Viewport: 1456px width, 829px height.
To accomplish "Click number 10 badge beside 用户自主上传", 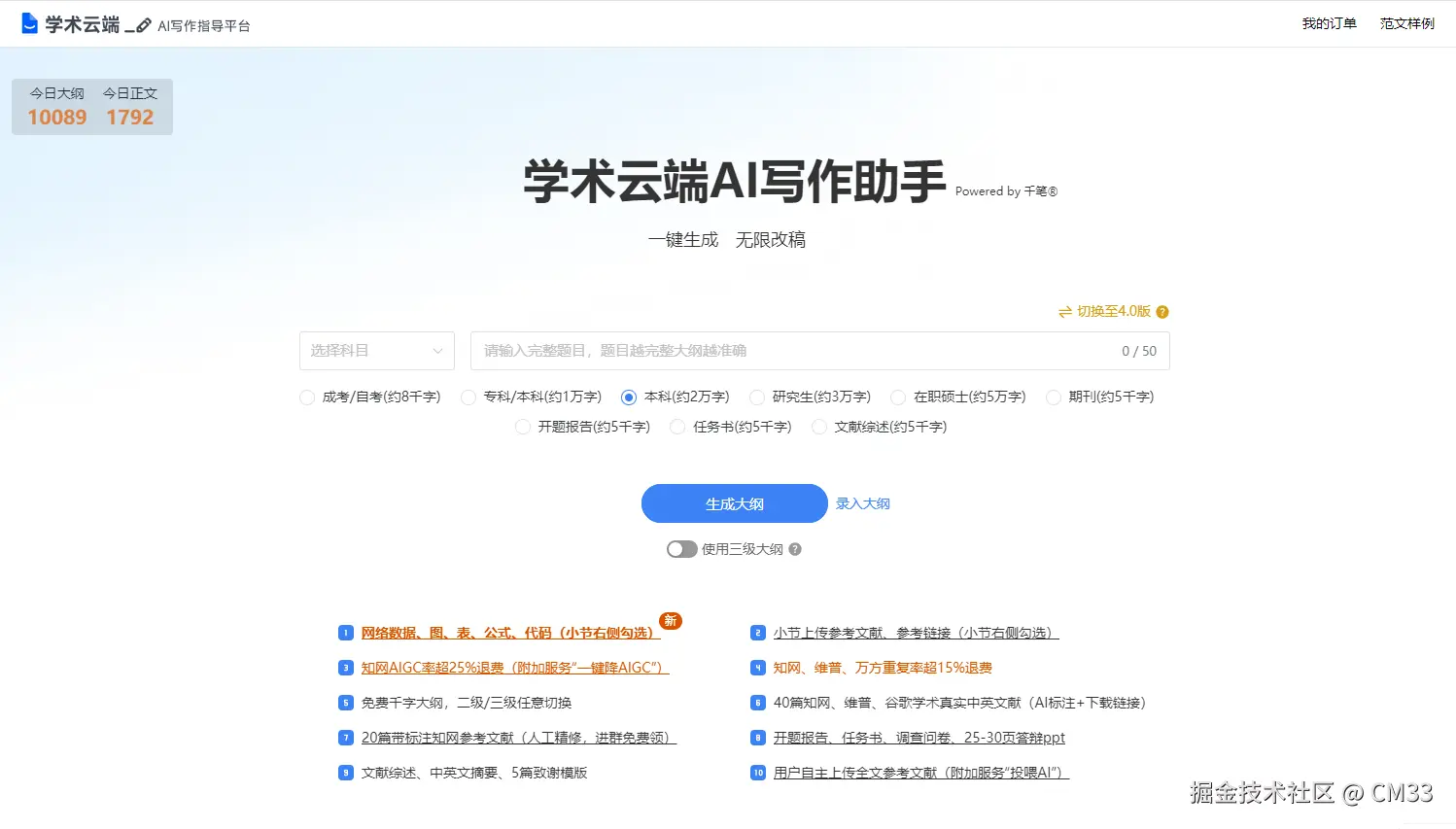I will (x=758, y=773).
